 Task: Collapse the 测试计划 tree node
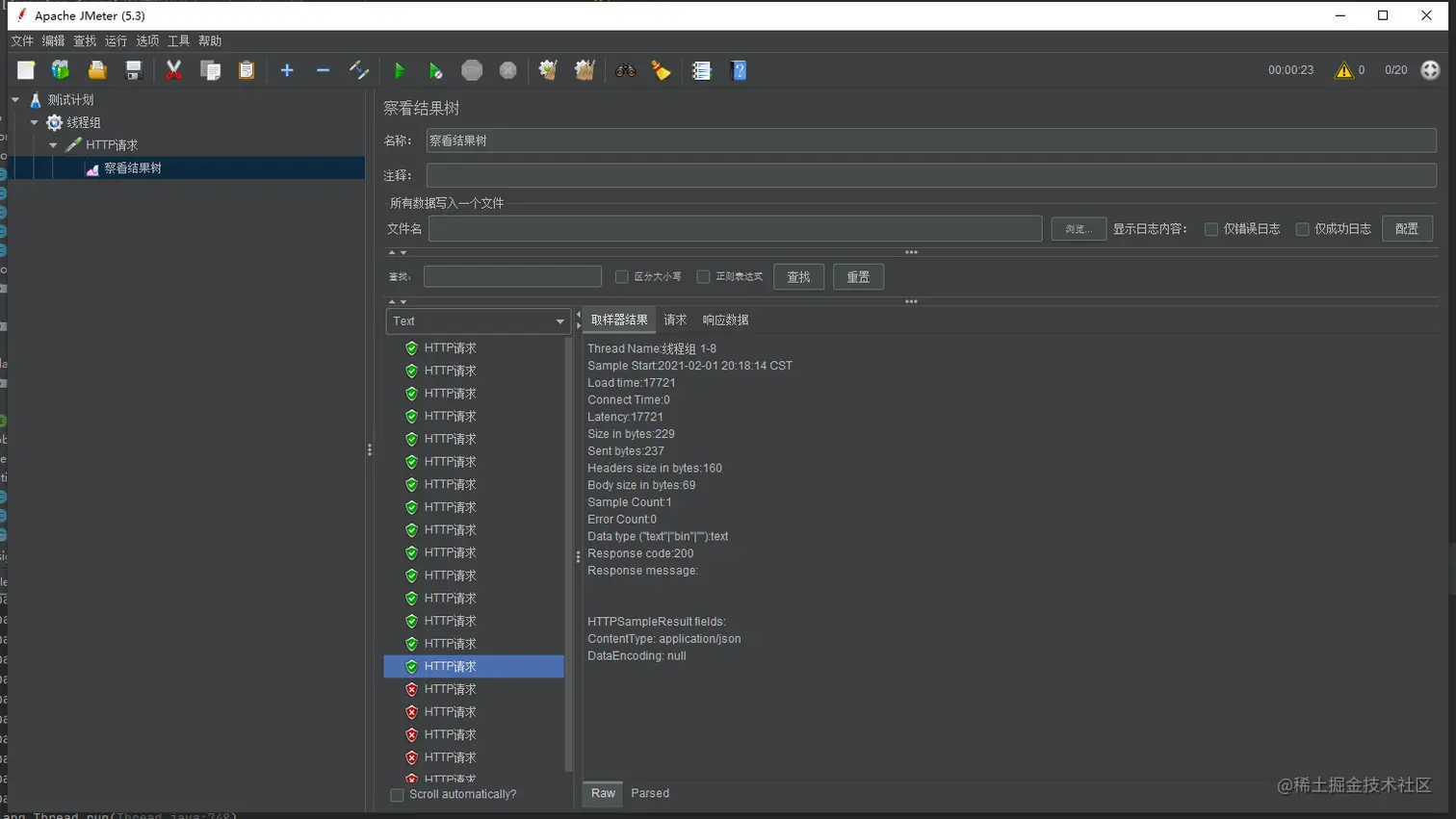click(15, 99)
